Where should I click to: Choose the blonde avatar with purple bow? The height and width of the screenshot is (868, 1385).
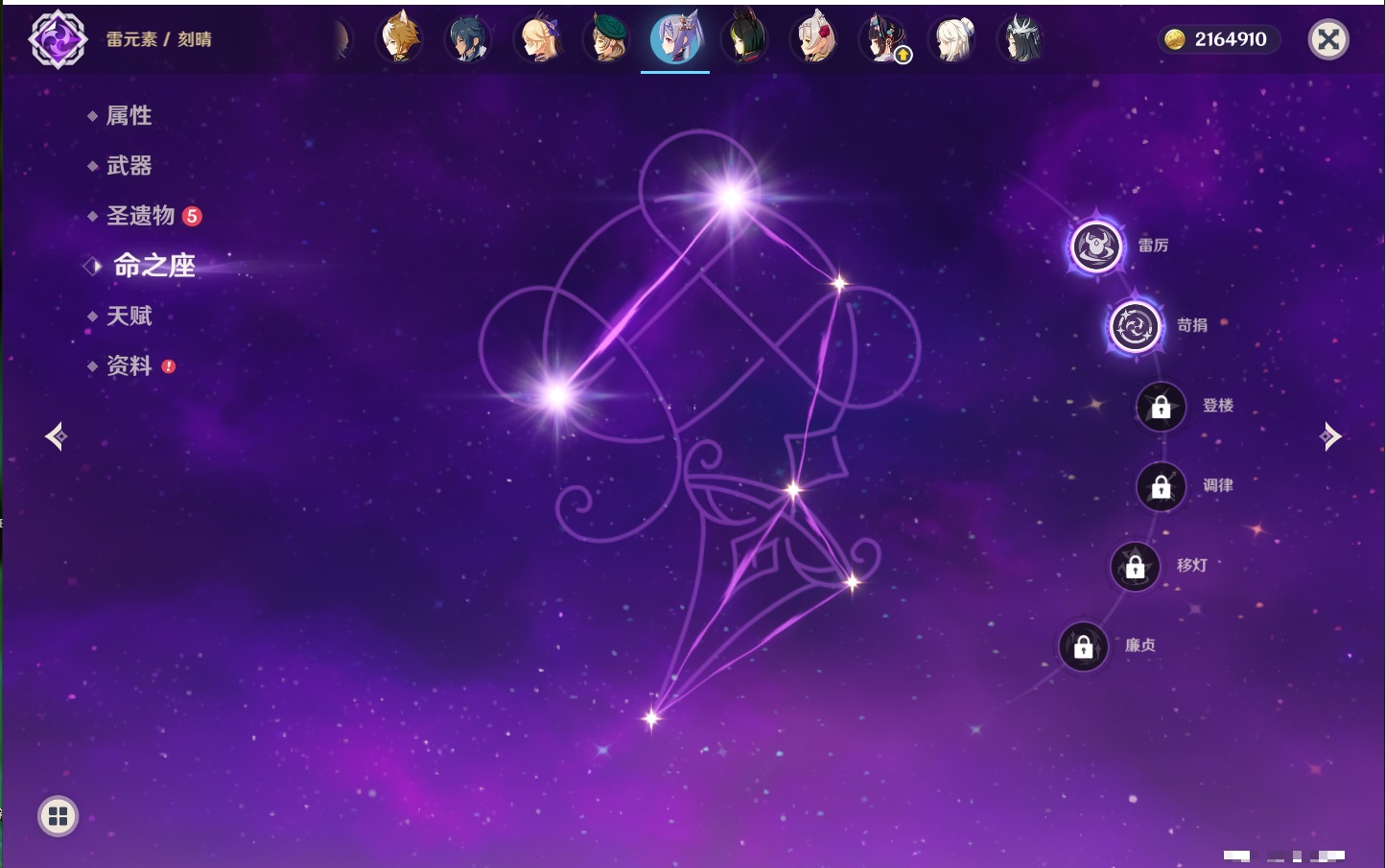pos(538,39)
